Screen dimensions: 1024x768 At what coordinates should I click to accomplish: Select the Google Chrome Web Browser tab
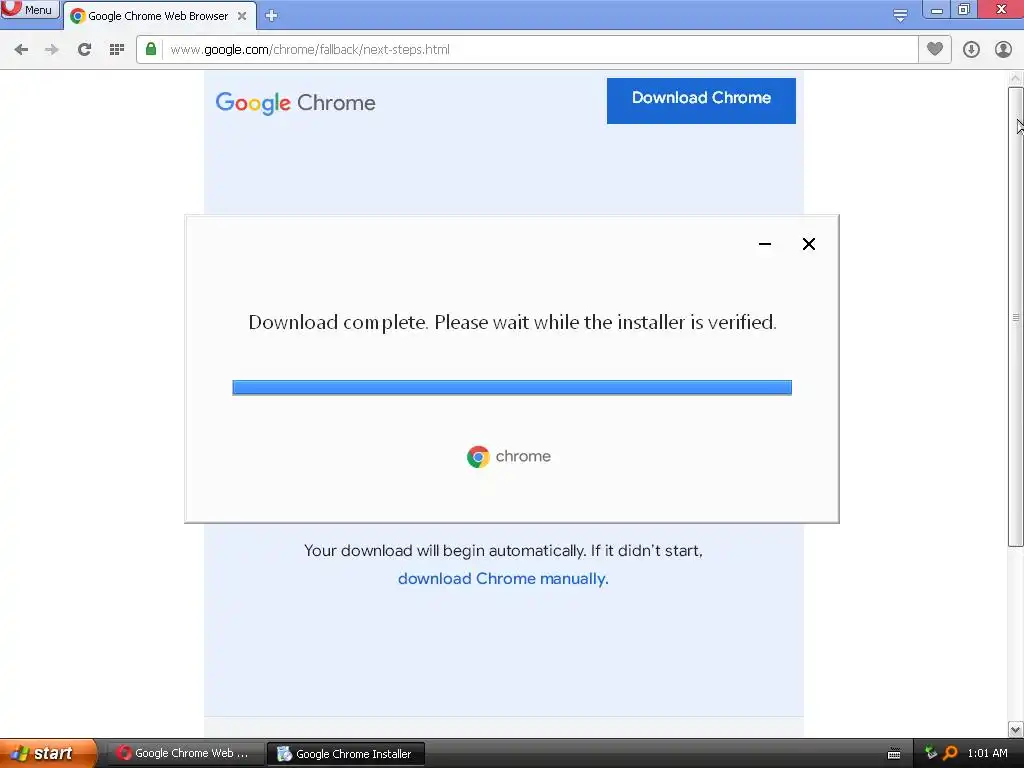click(x=158, y=16)
